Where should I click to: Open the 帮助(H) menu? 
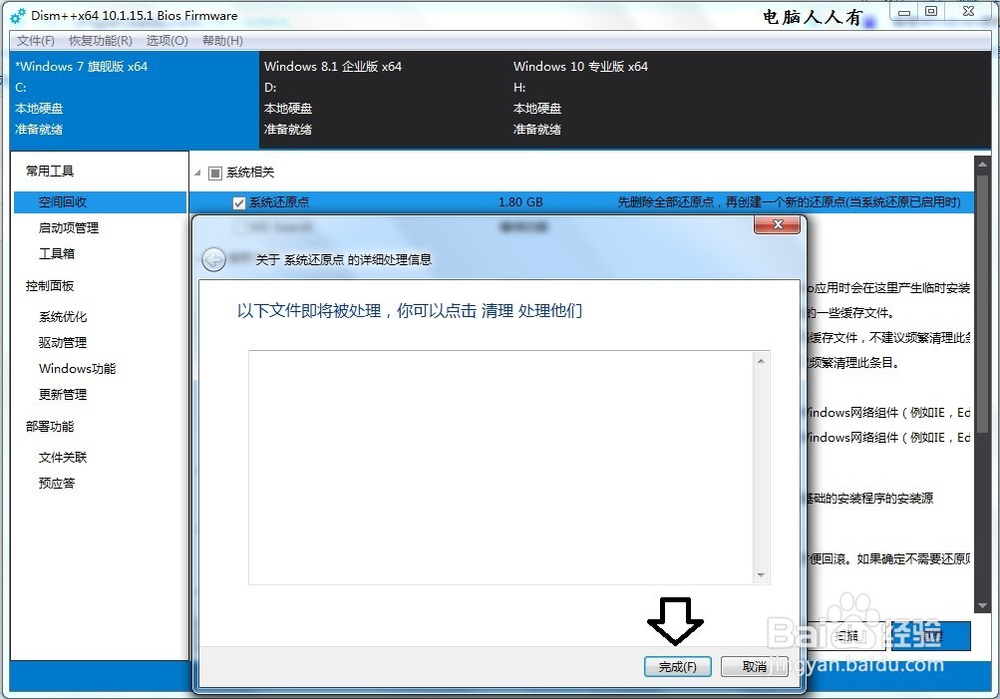point(222,40)
